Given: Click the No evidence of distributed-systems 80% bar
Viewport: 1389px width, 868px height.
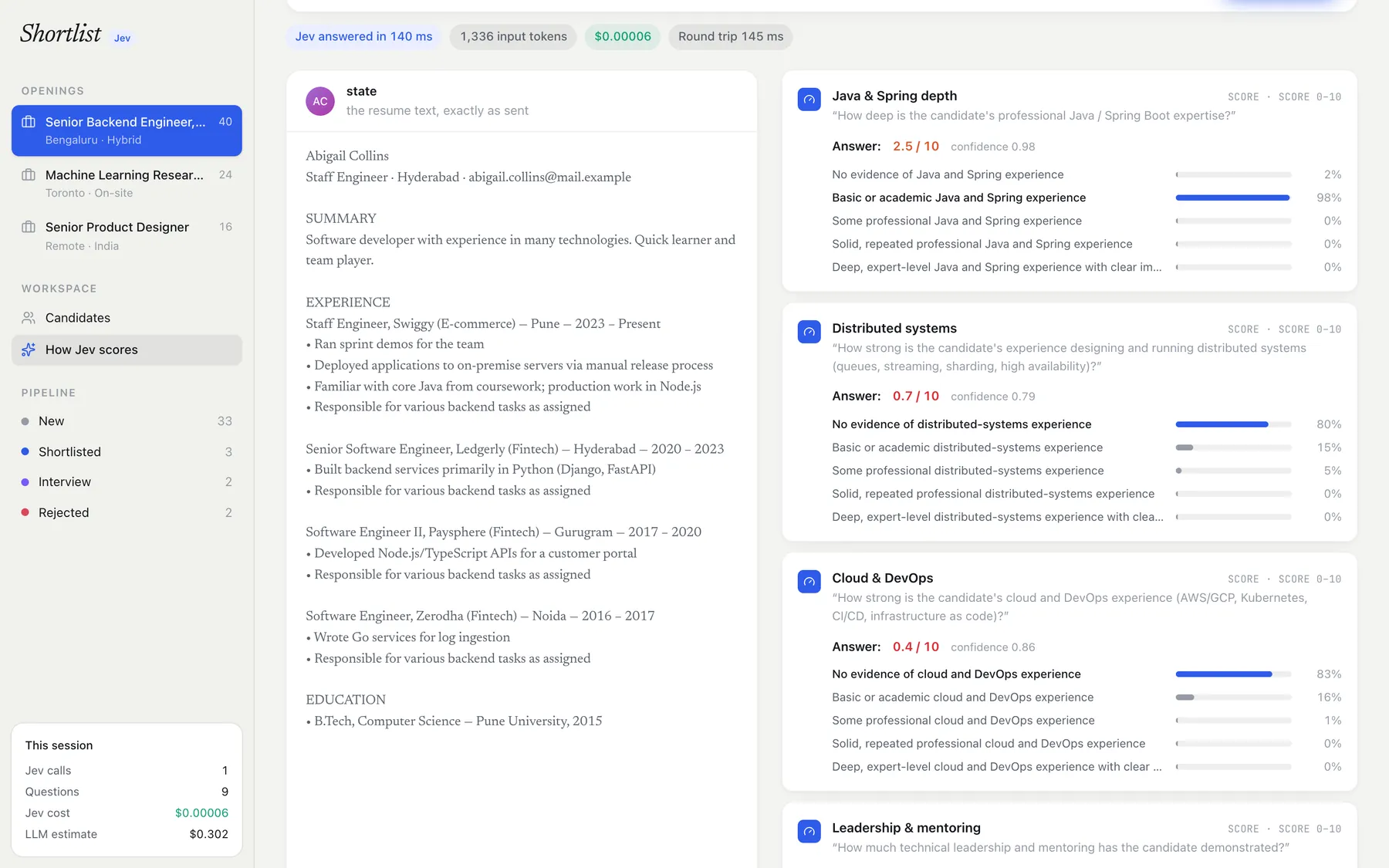Looking at the screenshot, I should coord(1233,424).
